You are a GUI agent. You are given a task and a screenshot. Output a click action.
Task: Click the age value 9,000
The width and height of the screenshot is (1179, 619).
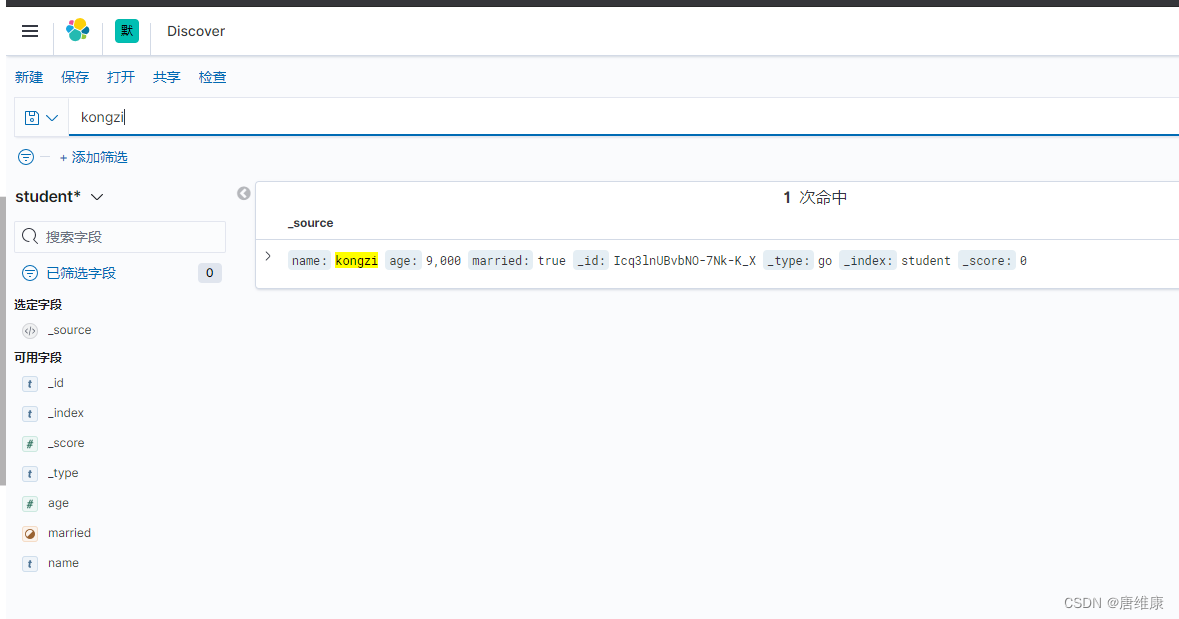[444, 260]
